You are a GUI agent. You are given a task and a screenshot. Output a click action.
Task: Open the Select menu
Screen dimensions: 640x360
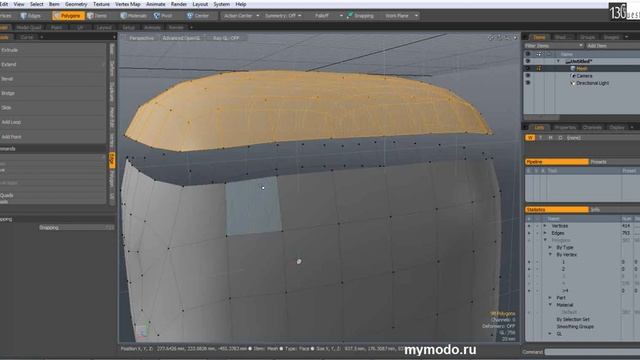36,4
